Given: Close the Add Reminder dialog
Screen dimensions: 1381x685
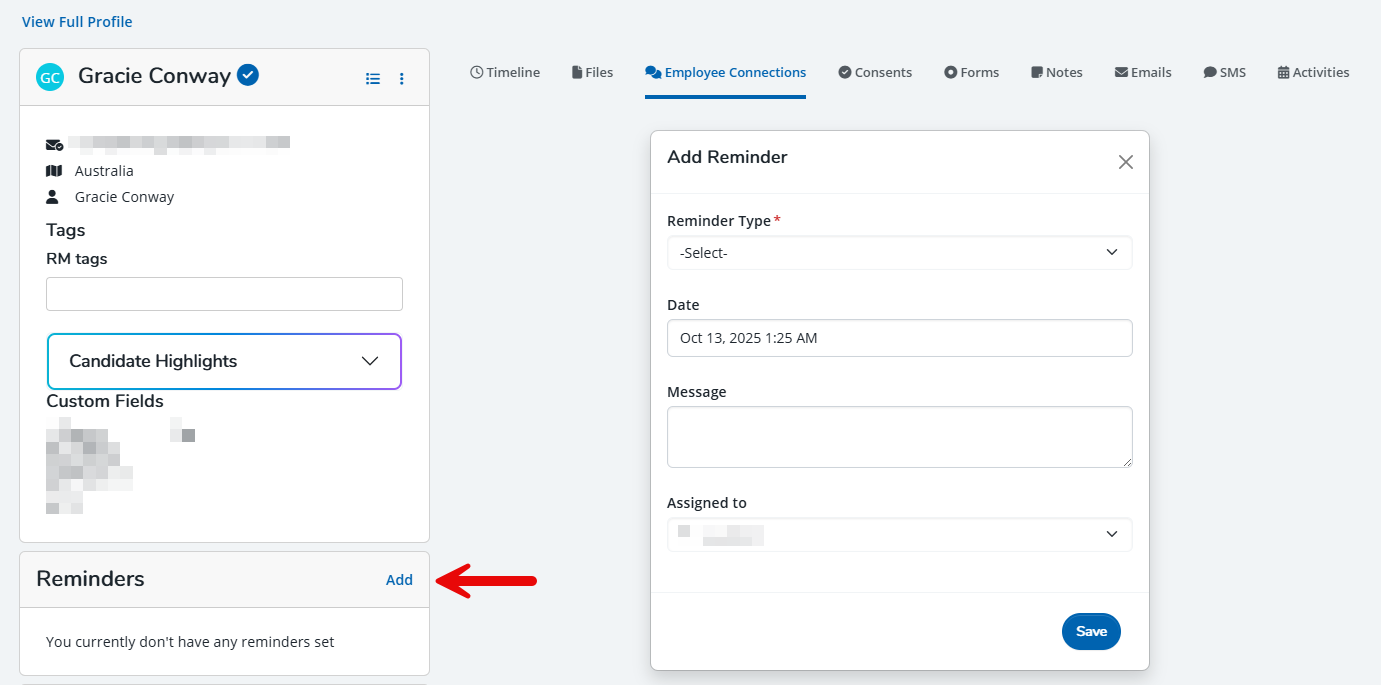Looking at the screenshot, I should click(x=1125, y=162).
